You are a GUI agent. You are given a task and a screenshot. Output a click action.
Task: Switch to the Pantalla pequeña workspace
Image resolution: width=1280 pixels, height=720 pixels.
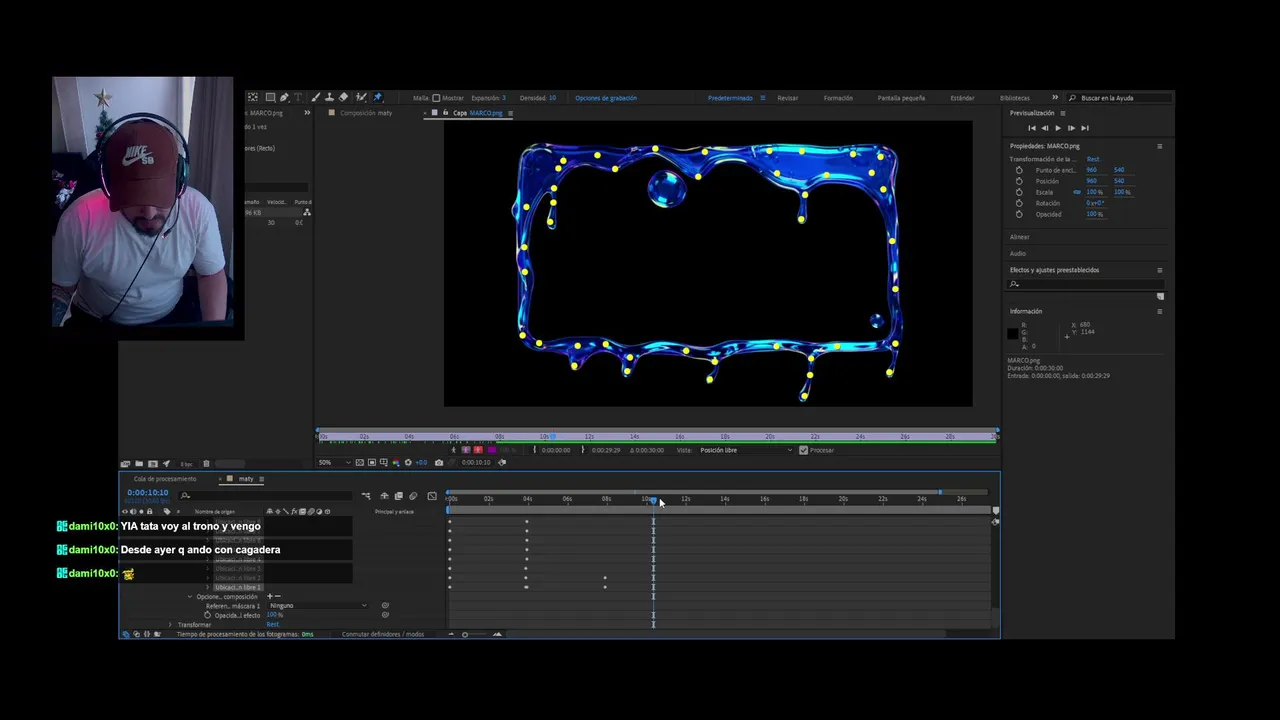[901, 98]
